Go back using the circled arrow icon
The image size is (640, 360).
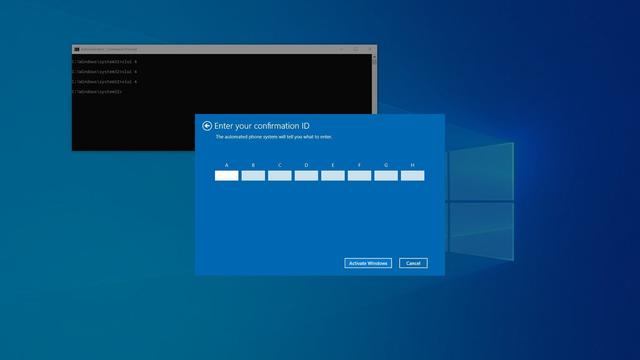pyautogui.click(x=207, y=126)
